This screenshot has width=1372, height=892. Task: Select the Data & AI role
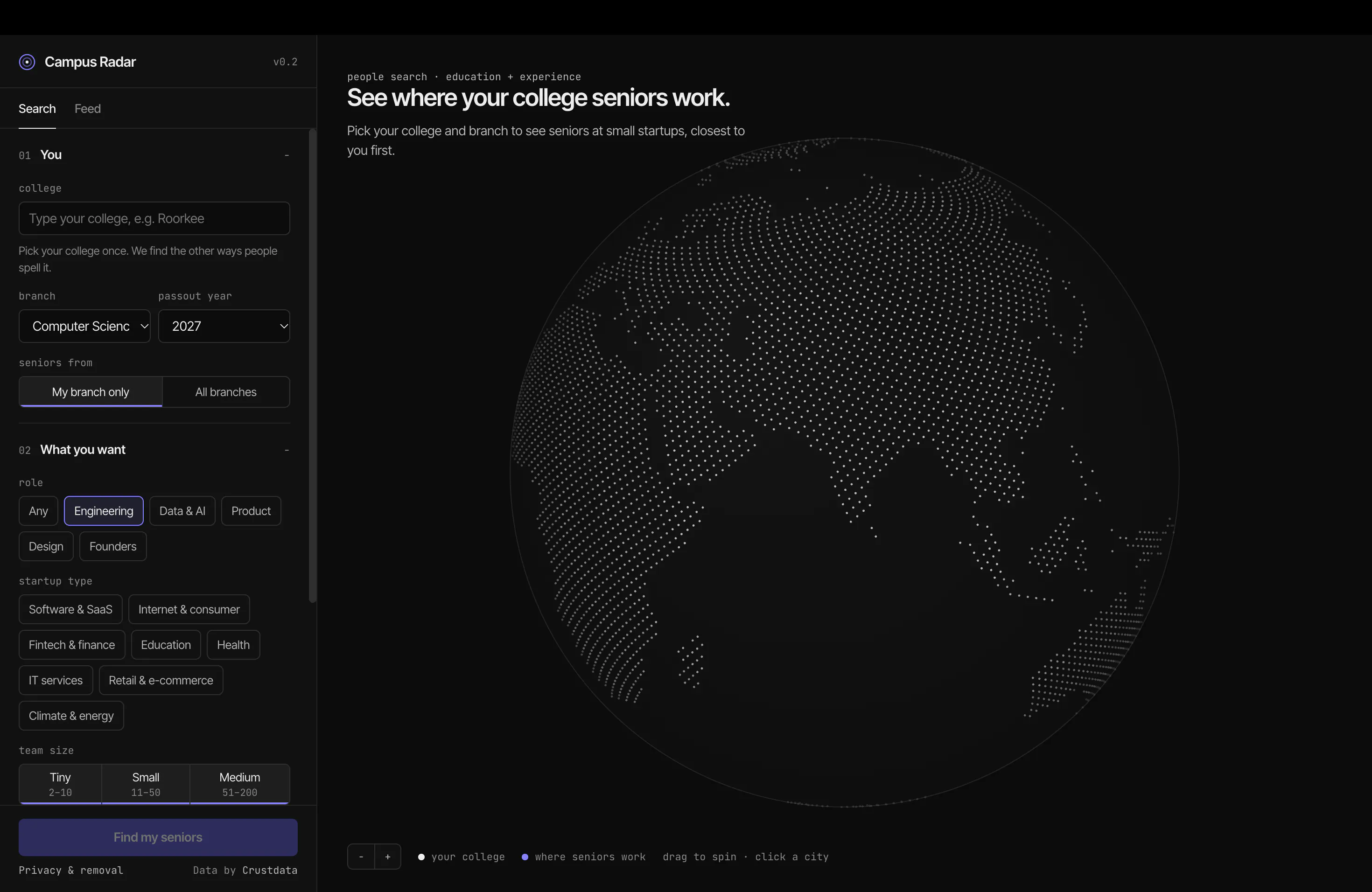(182, 511)
